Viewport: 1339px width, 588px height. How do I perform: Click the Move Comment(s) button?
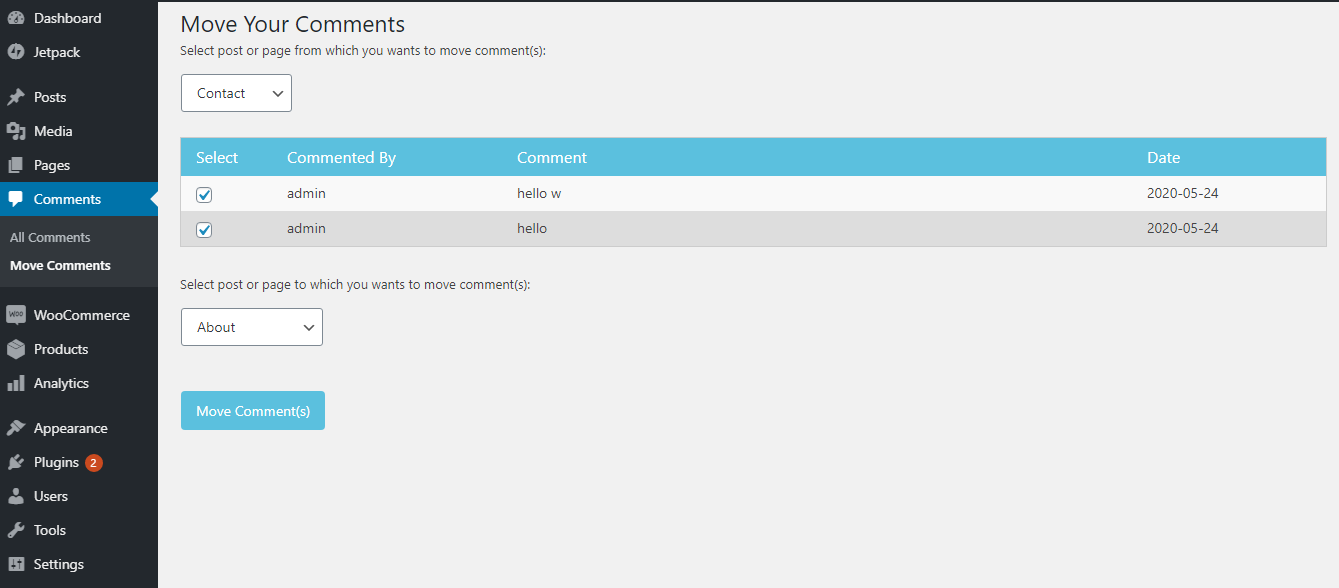tap(253, 411)
